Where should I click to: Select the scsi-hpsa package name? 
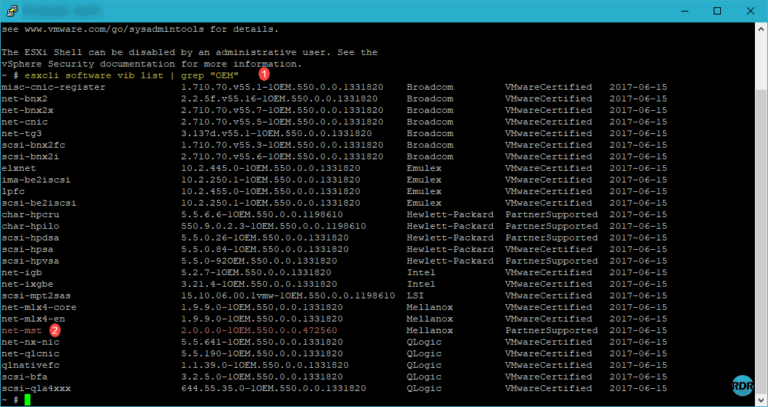coord(27,249)
